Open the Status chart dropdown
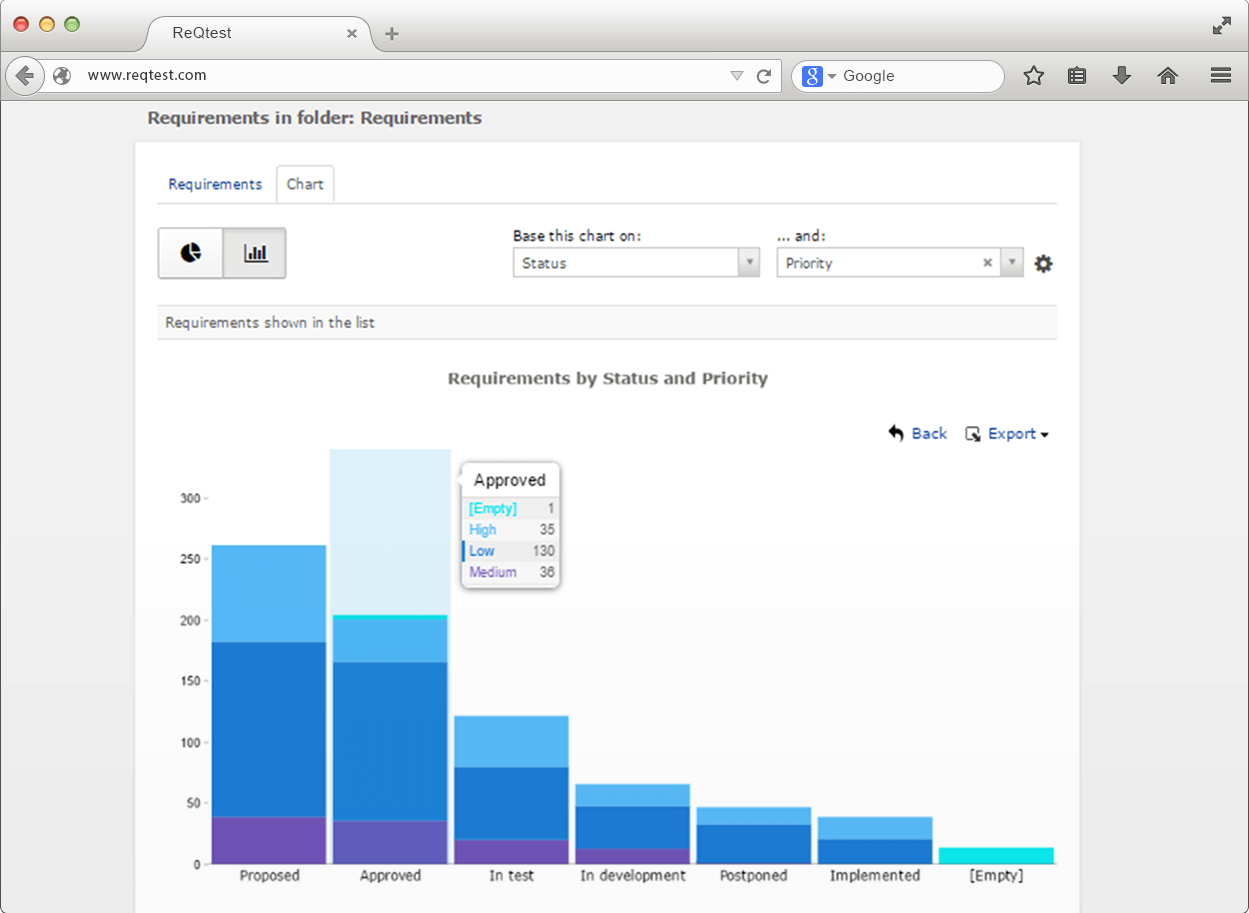Image resolution: width=1249 pixels, height=913 pixels. [x=749, y=262]
